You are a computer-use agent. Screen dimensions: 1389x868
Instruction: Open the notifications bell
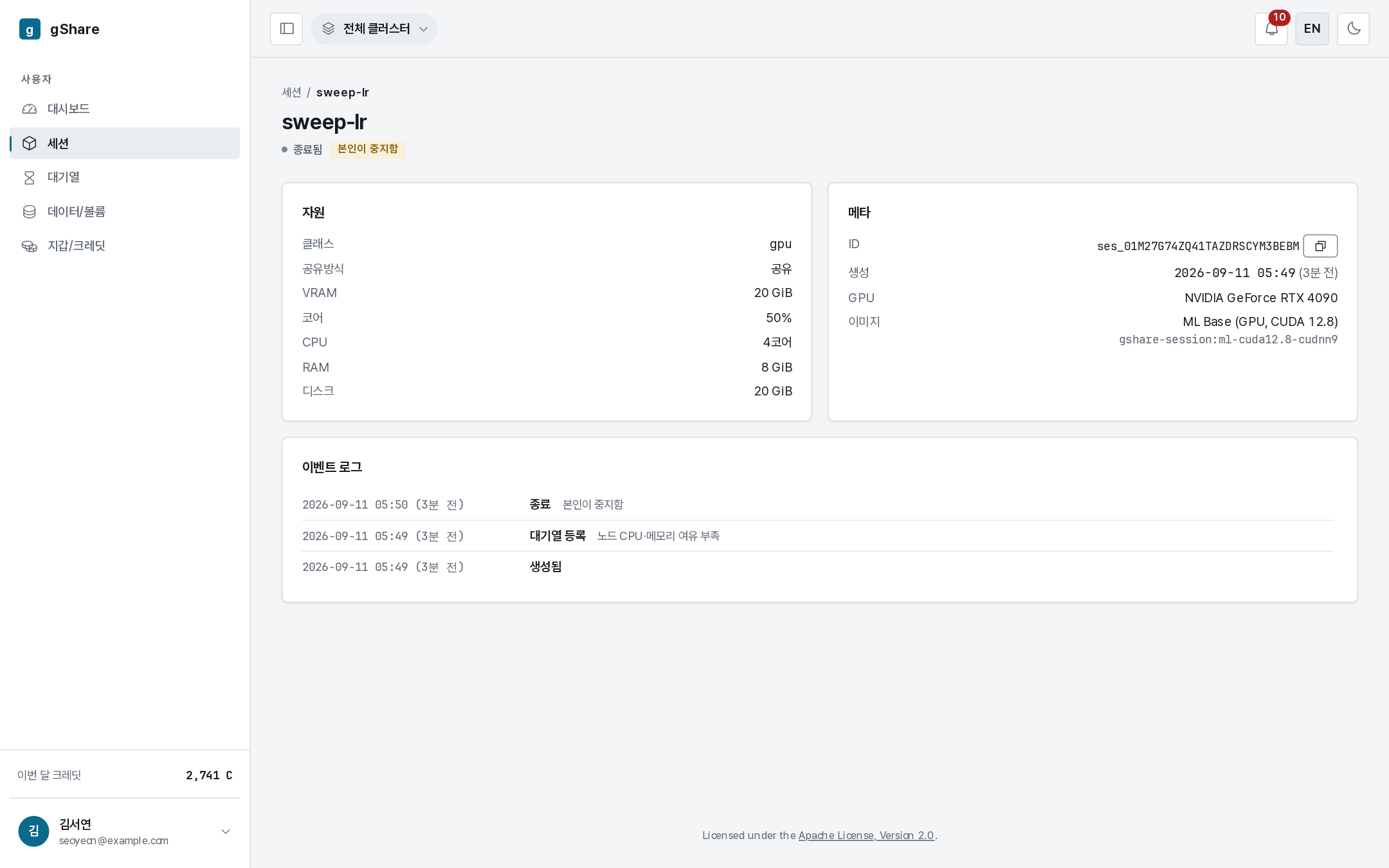(x=1271, y=29)
